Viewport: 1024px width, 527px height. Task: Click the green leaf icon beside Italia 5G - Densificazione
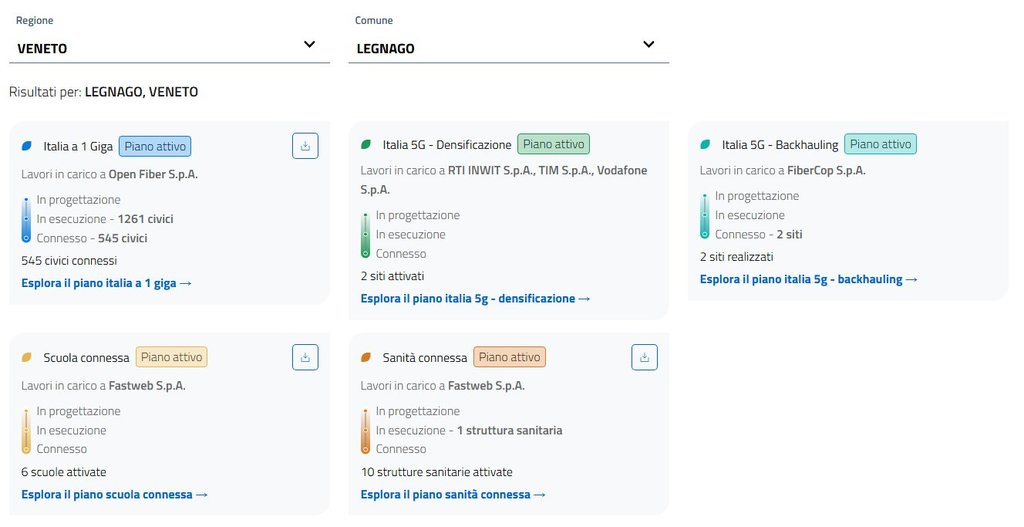coord(366,144)
